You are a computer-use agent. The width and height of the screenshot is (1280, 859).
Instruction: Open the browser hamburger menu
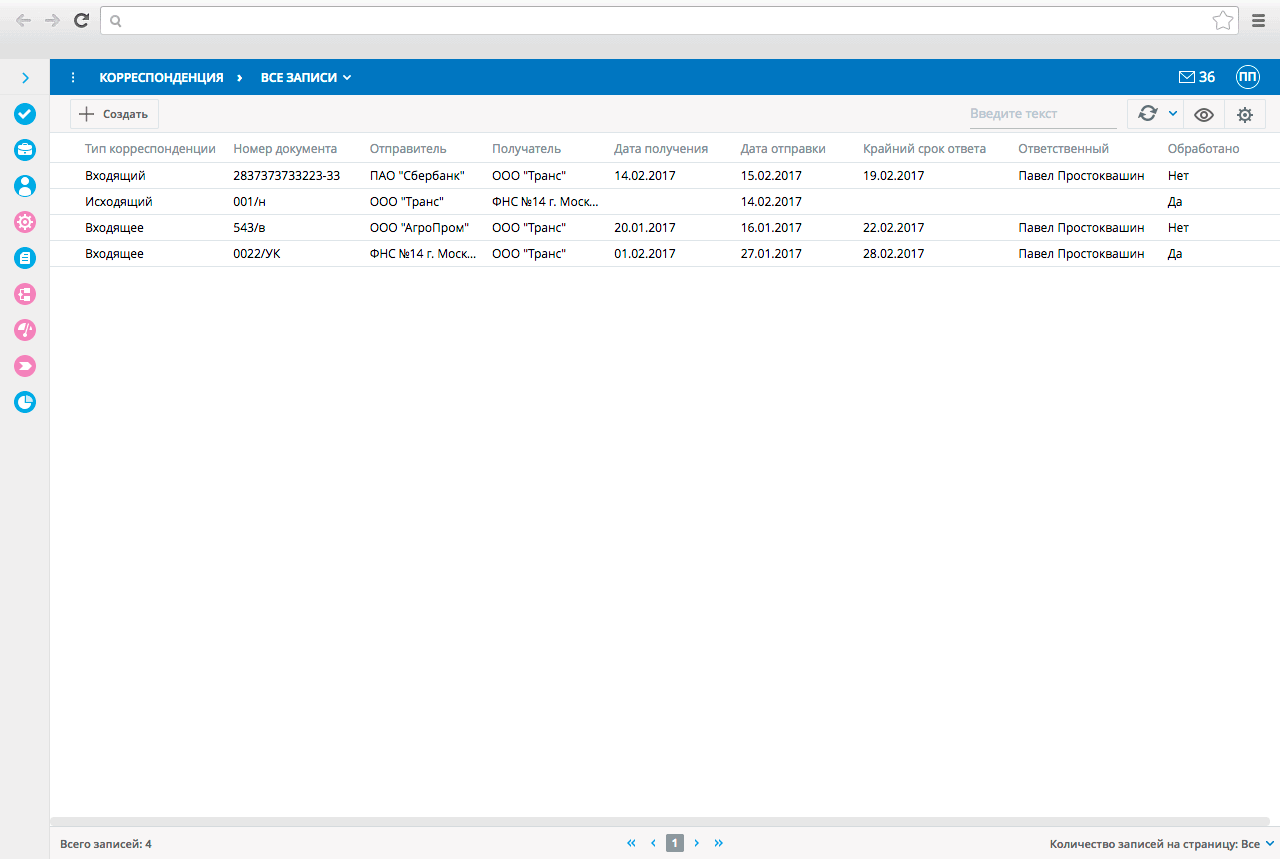[x=1259, y=20]
